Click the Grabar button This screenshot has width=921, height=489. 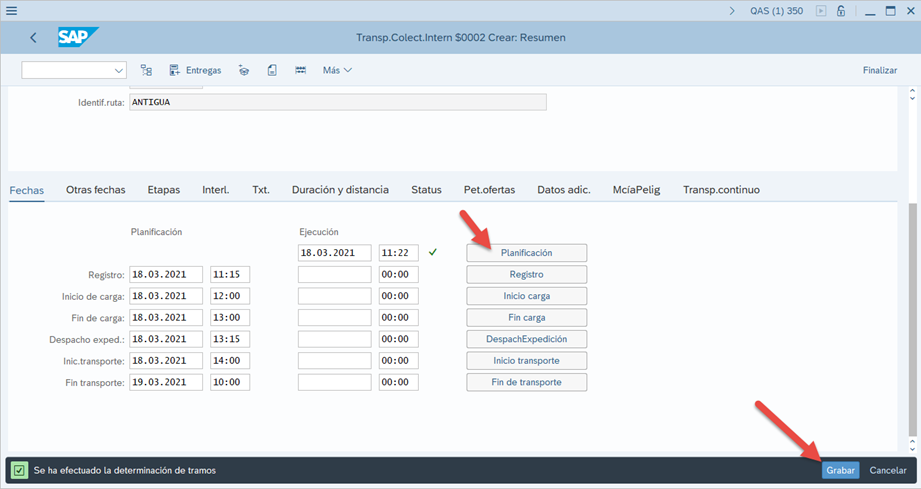tap(840, 470)
